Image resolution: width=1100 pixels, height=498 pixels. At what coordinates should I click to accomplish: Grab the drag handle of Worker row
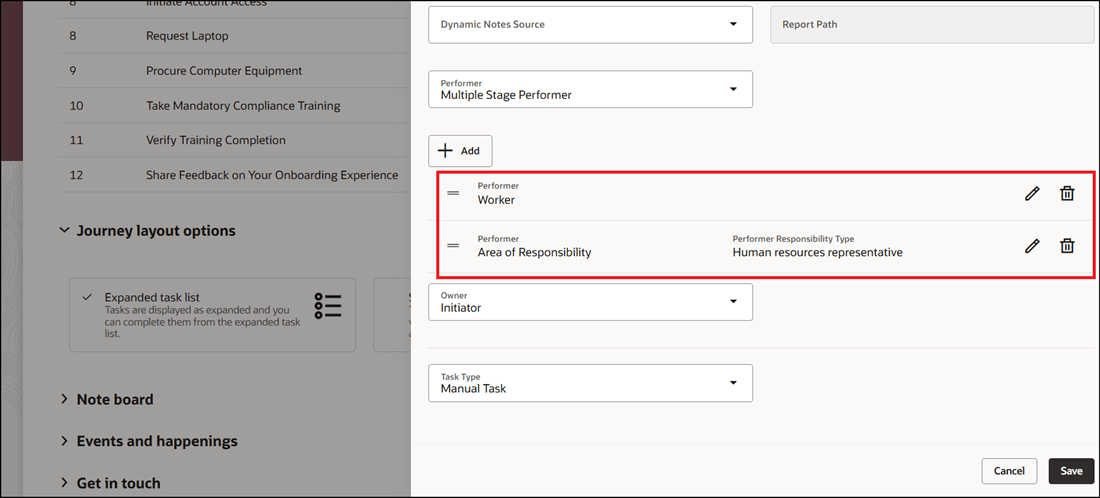(453, 193)
